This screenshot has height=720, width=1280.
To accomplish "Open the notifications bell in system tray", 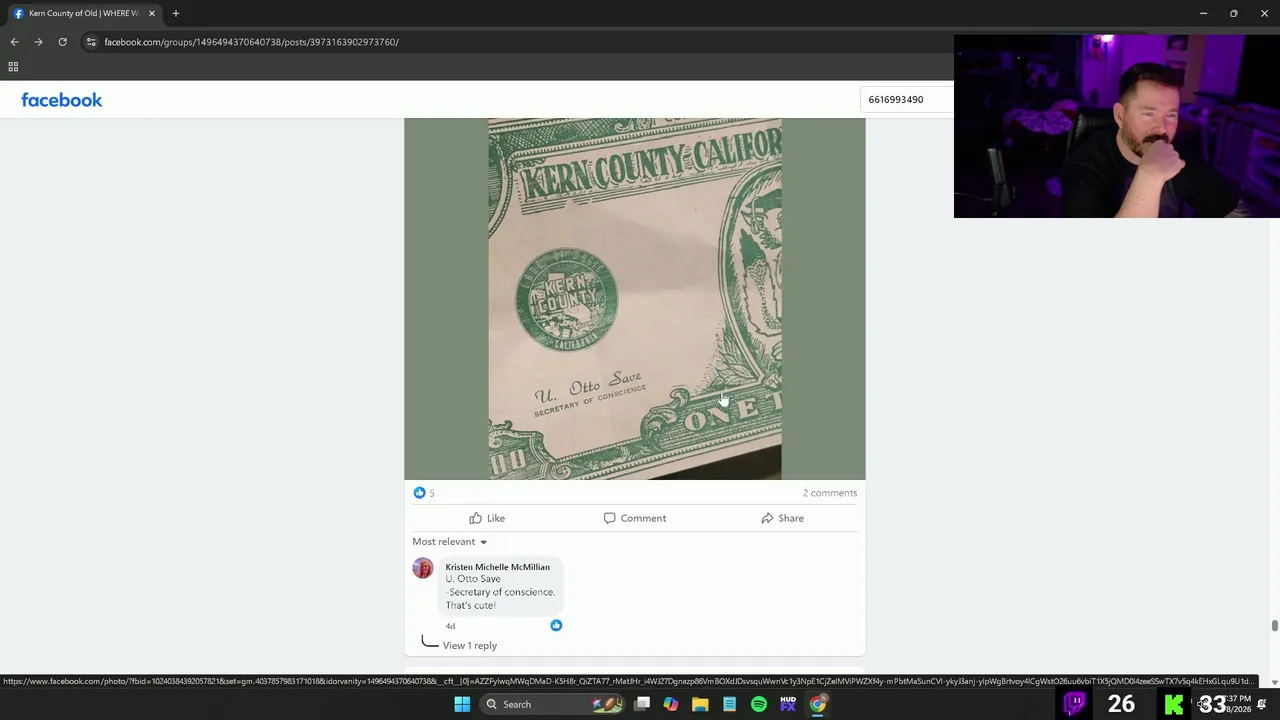I will click(x=1262, y=704).
